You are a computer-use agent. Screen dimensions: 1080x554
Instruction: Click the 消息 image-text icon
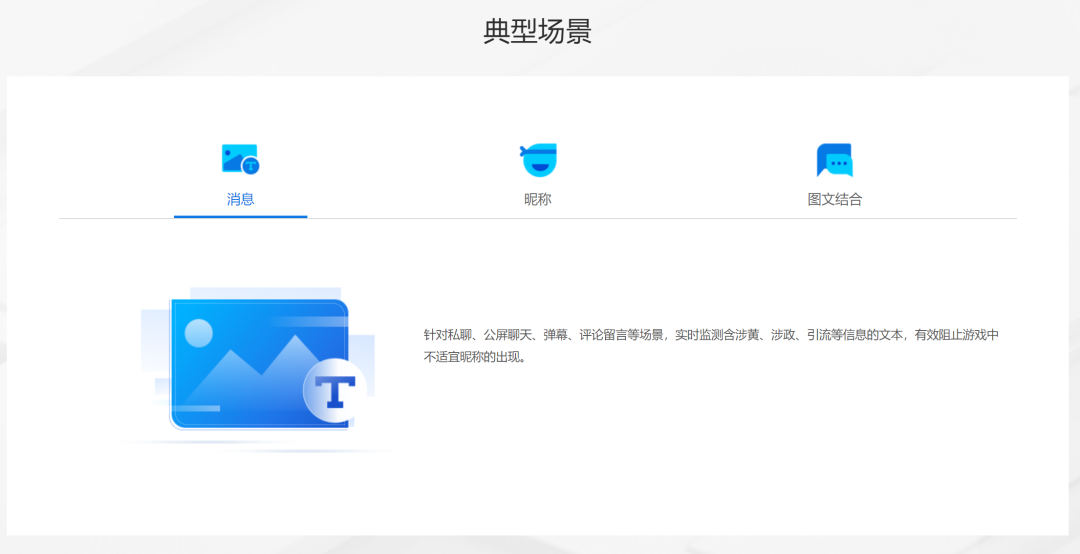click(x=240, y=159)
